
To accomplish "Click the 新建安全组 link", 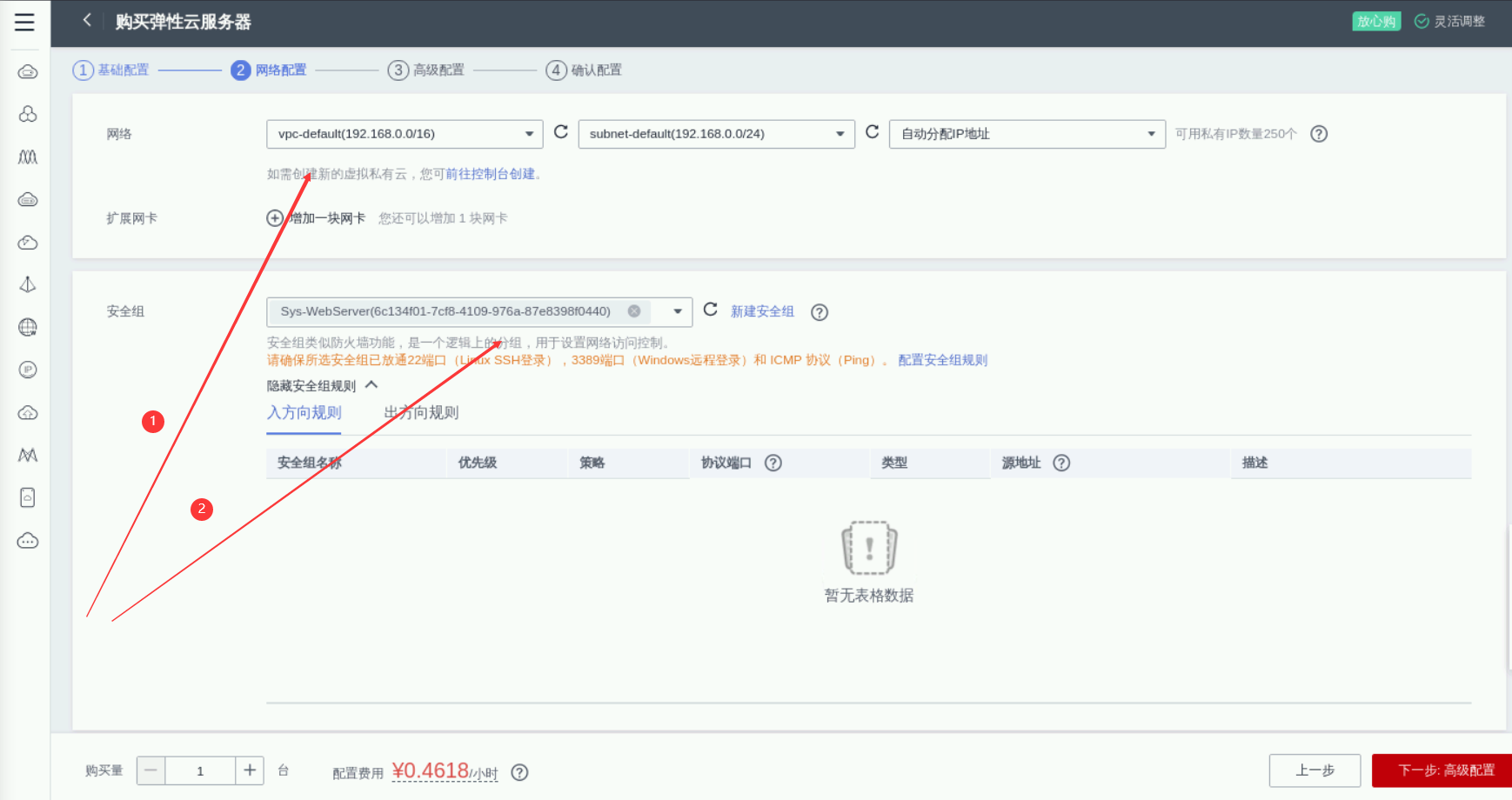I will (762, 311).
